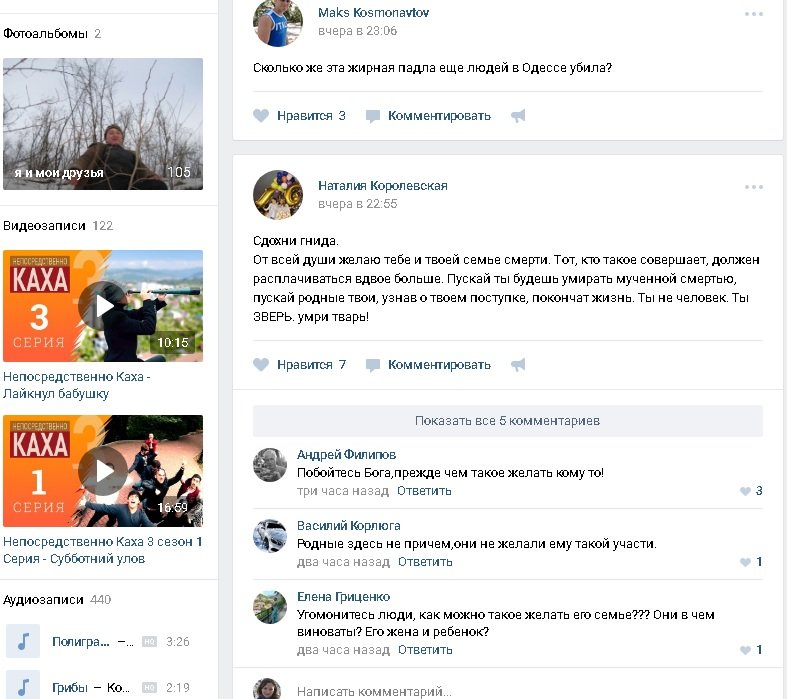Play Каха 3 серия video thumbnail
This screenshot has width=787, height=699.
click(103, 306)
